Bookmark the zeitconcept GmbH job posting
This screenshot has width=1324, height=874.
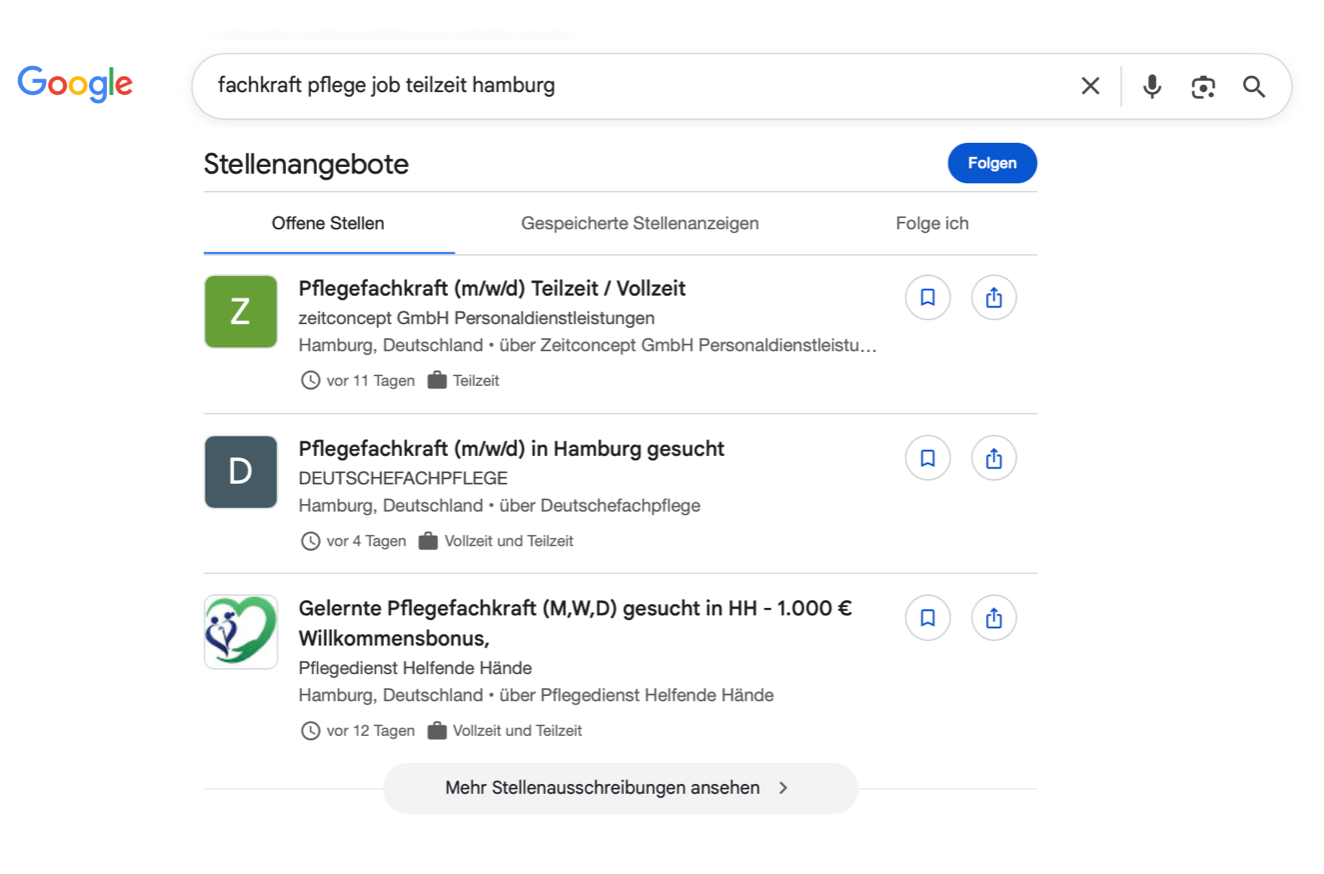coord(927,298)
